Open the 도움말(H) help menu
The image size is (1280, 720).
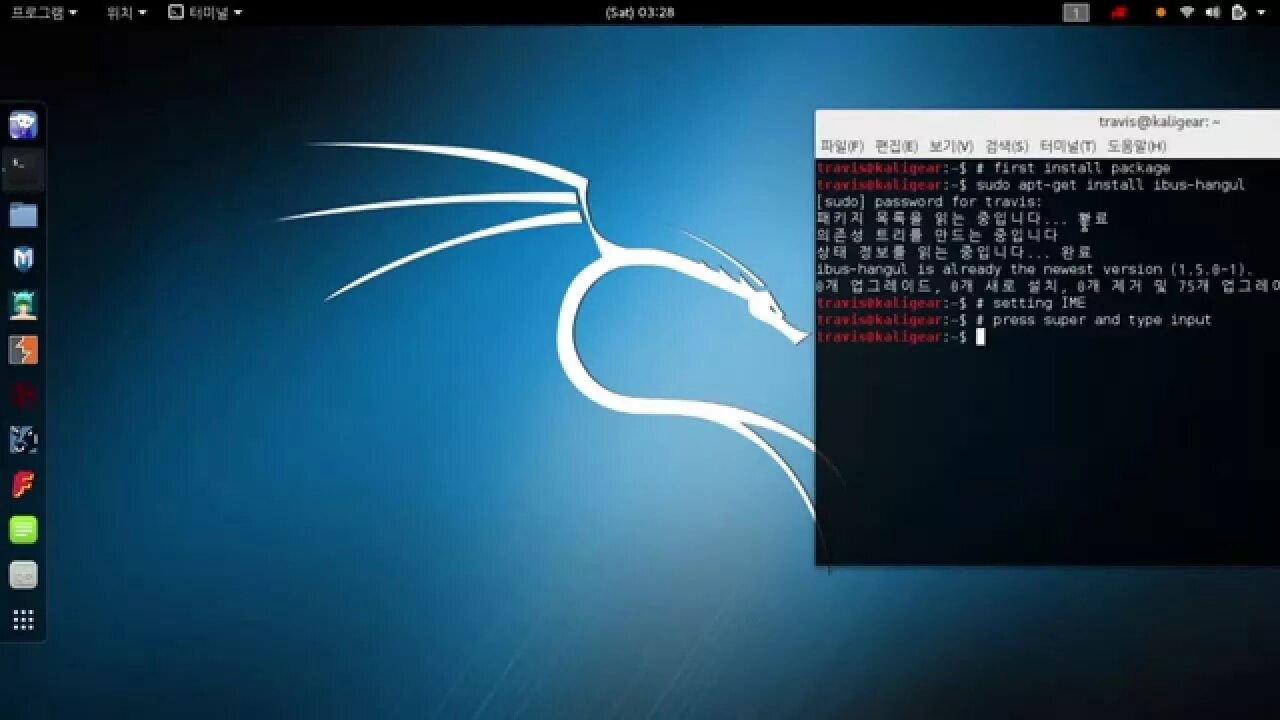click(x=1136, y=146)
